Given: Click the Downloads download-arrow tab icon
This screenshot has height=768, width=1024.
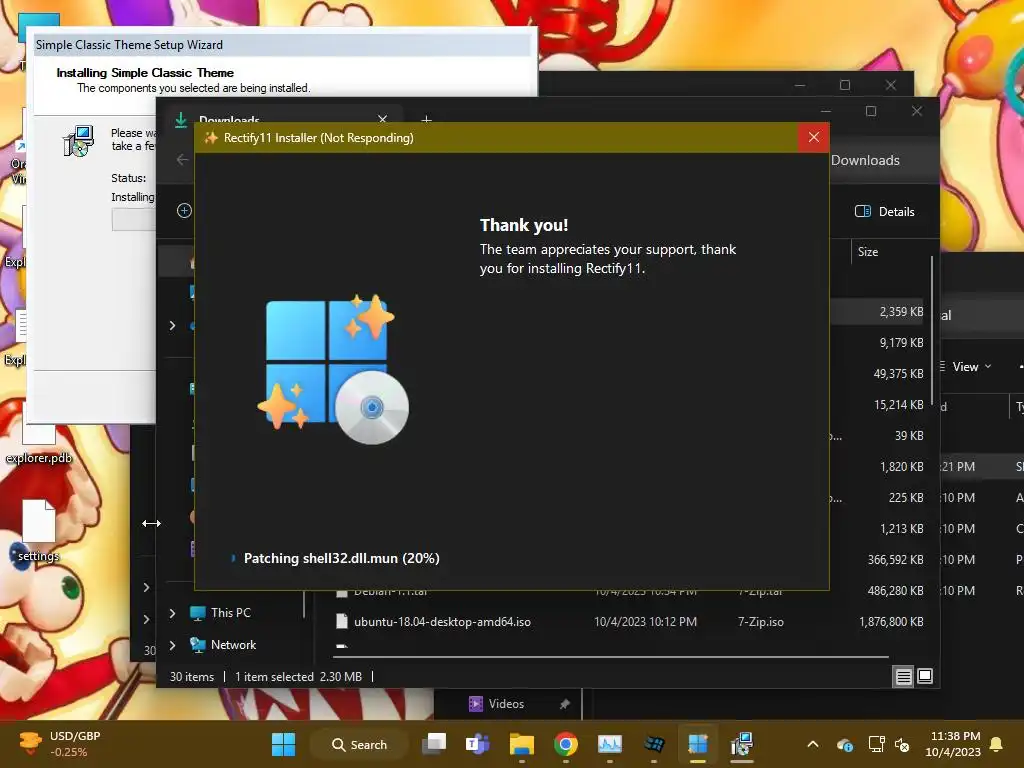Looking at the screenshot, I should tap(181, 120).
